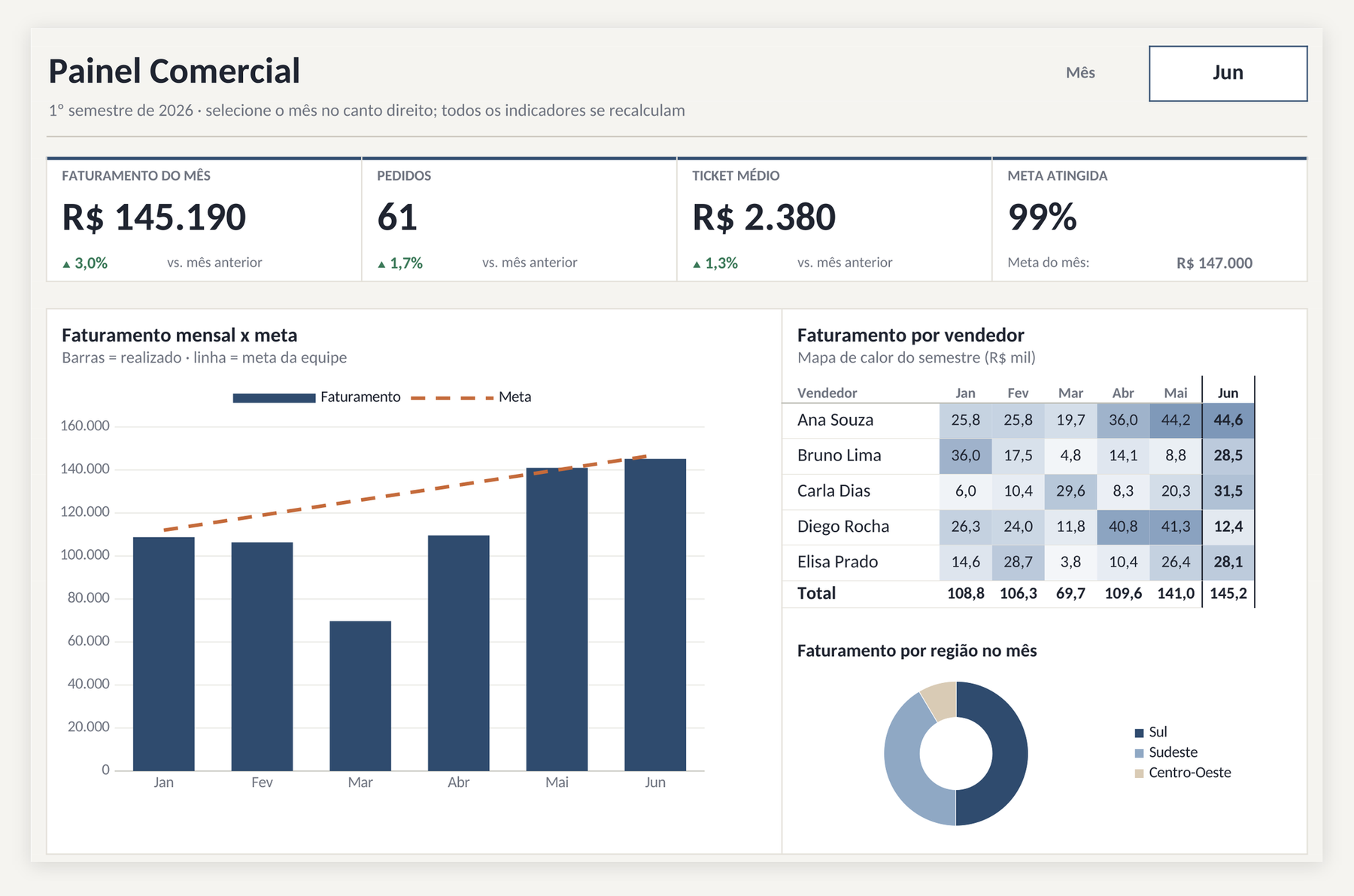Viewport: 1354px width, 896px height.
Task: Click the Faturamento por região no mês heading
Action: (917, 651)
